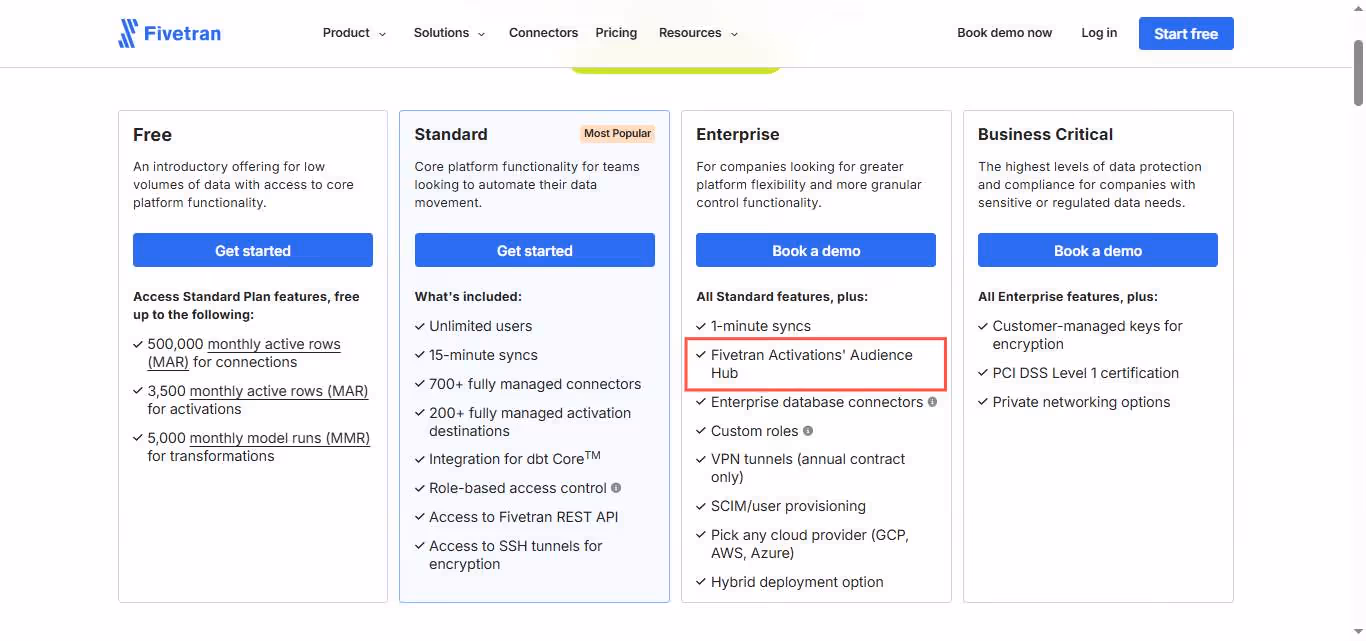
Task: Click Private networking options text
Action: 1081,402
